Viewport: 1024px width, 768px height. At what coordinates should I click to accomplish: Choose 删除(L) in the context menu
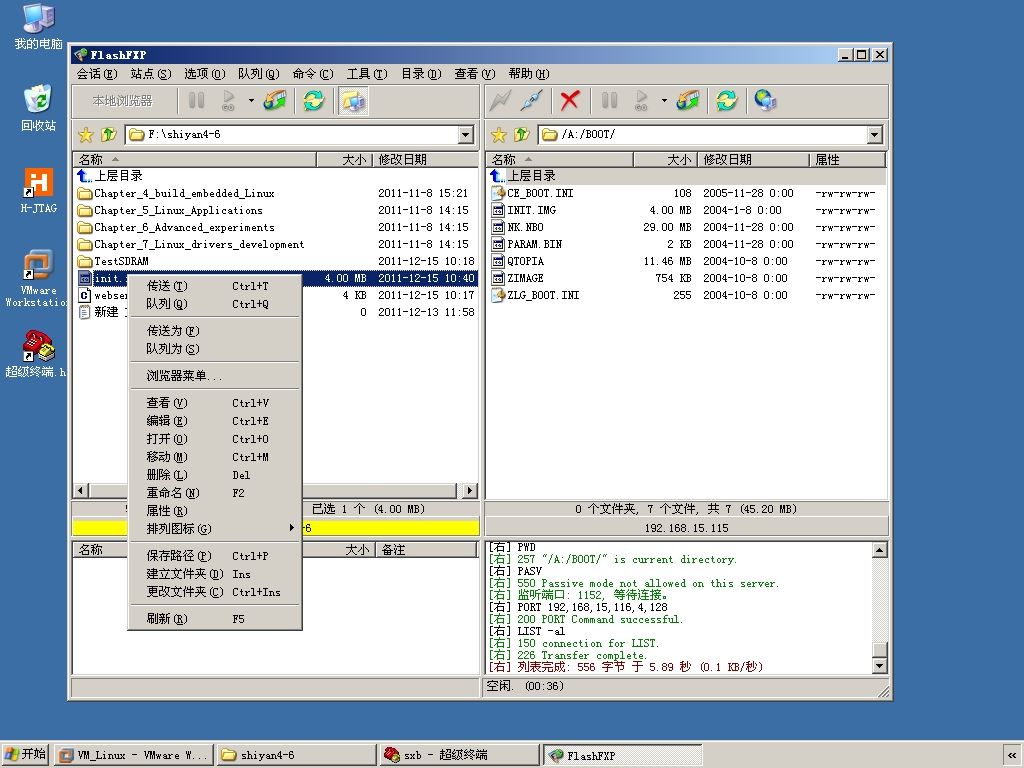pyautogui.click(x=215, y=475)
